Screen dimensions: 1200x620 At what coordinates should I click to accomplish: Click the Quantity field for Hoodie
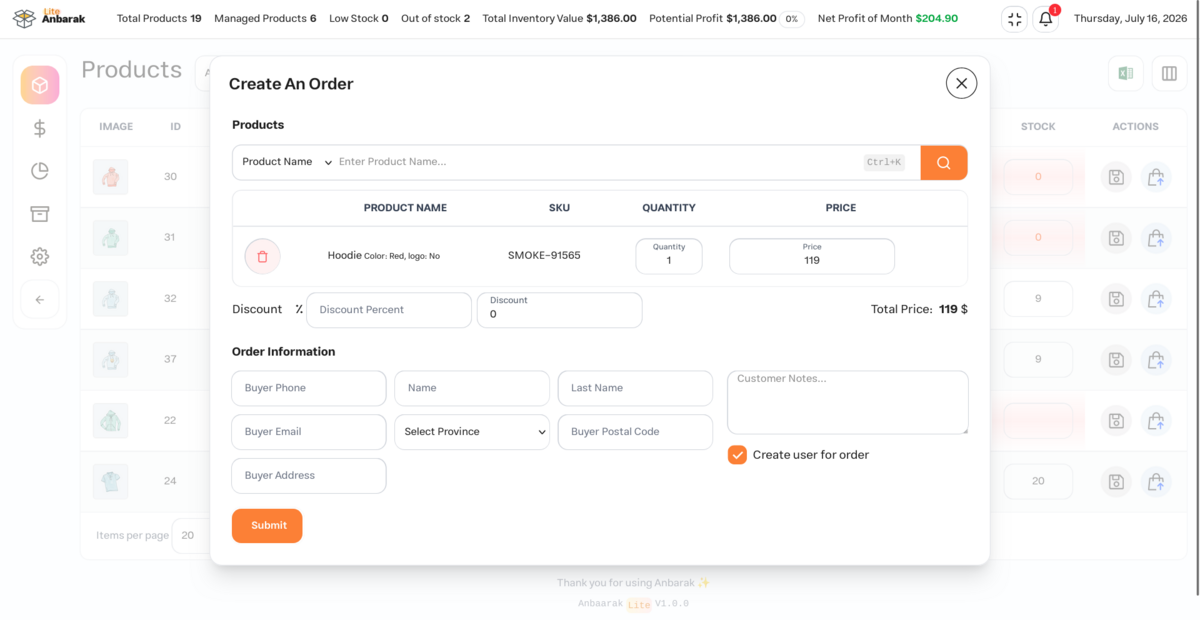[669, 256]
